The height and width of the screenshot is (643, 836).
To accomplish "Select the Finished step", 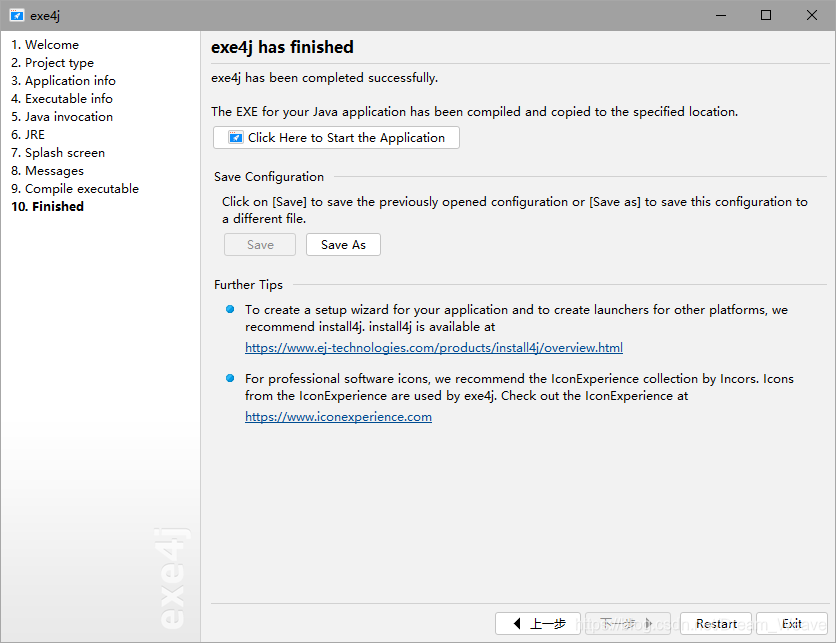I will pyautogui.click(x=48, y=207).
